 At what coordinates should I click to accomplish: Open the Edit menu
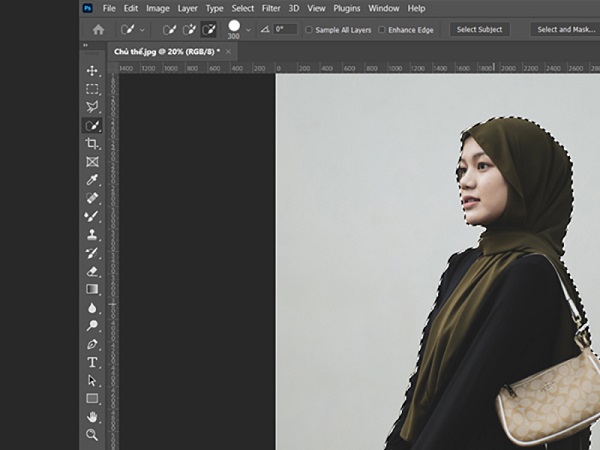tap(131, 8)
